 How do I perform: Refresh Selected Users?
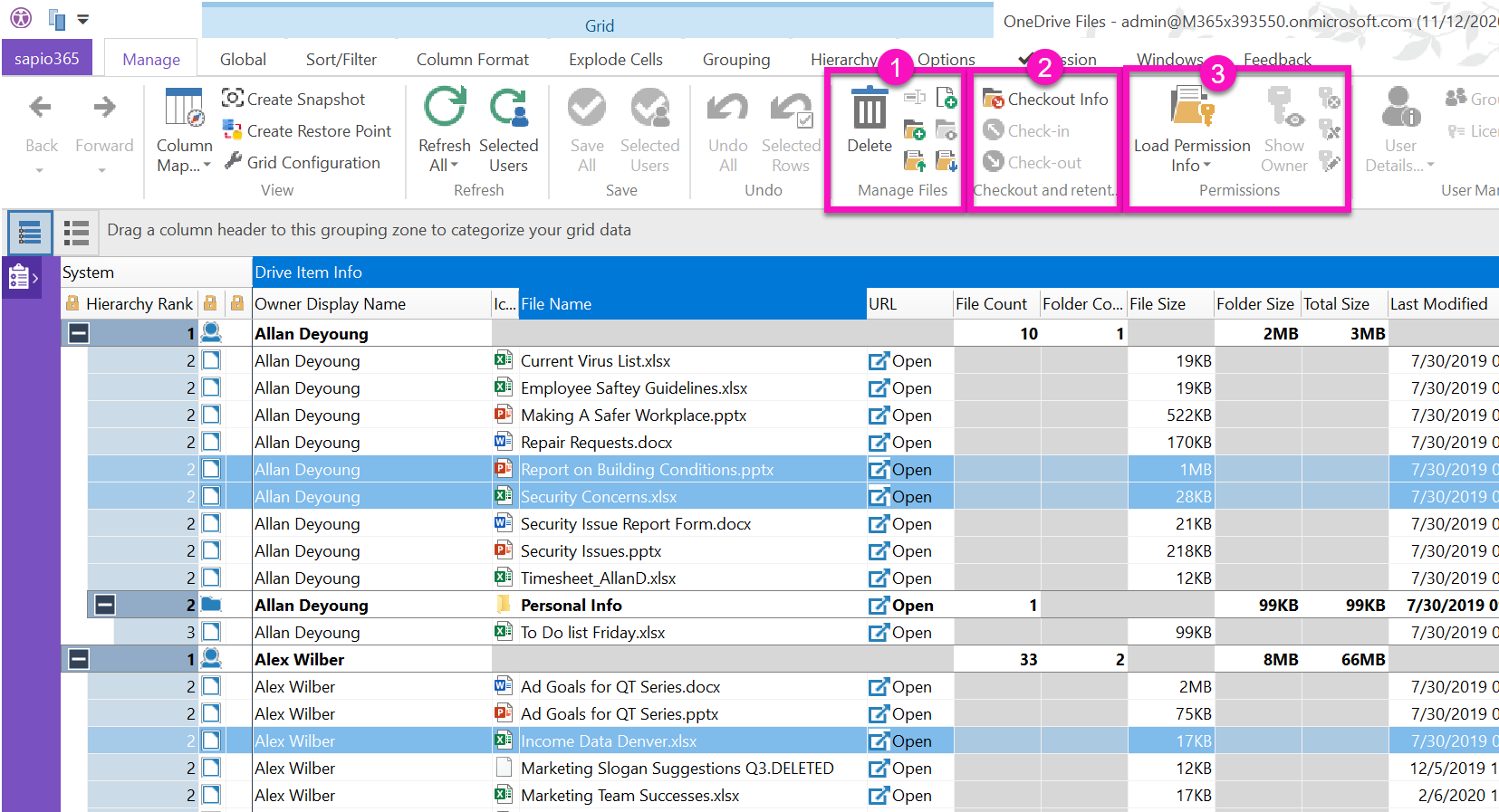(508, 129)
